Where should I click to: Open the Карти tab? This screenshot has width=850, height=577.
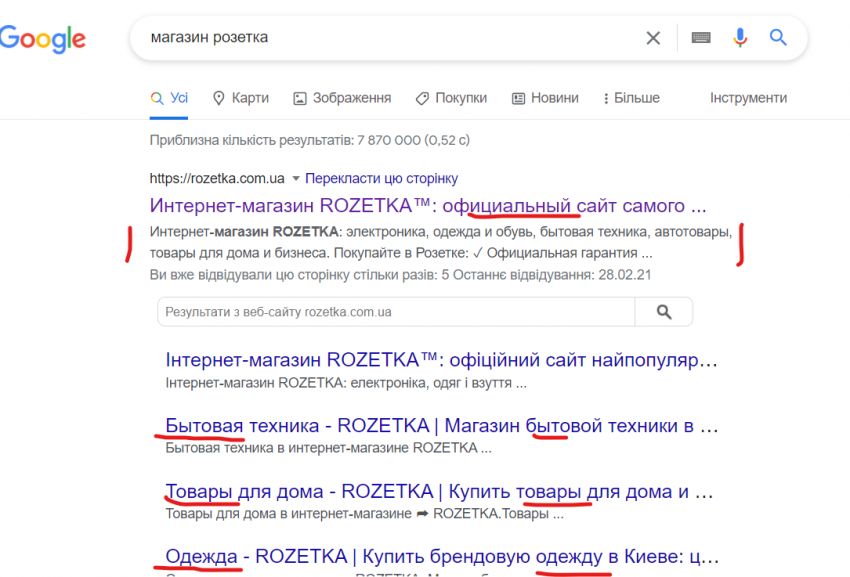[241, 98]
